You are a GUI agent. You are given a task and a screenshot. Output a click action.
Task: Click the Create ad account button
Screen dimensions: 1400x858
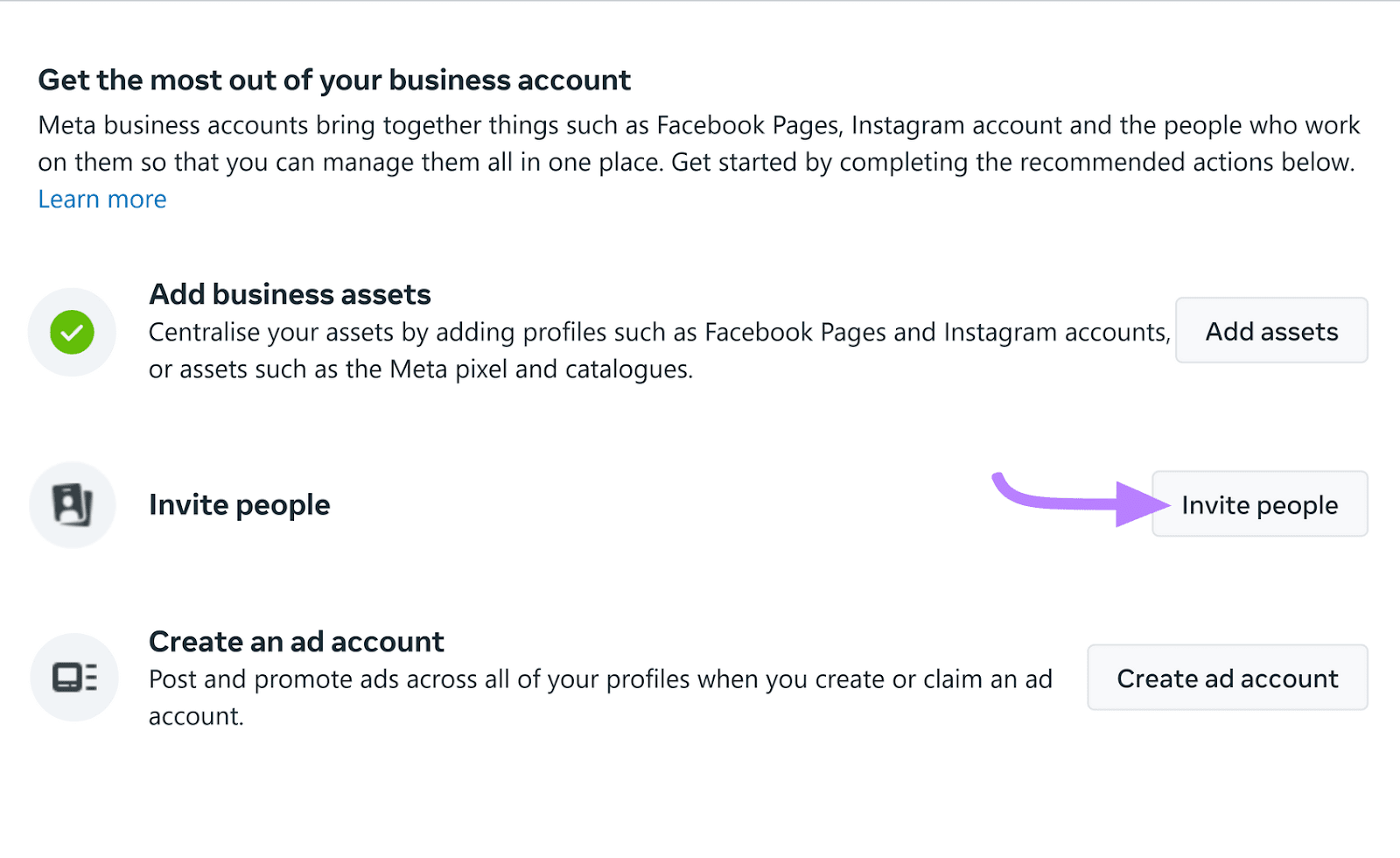[1226, 678]
